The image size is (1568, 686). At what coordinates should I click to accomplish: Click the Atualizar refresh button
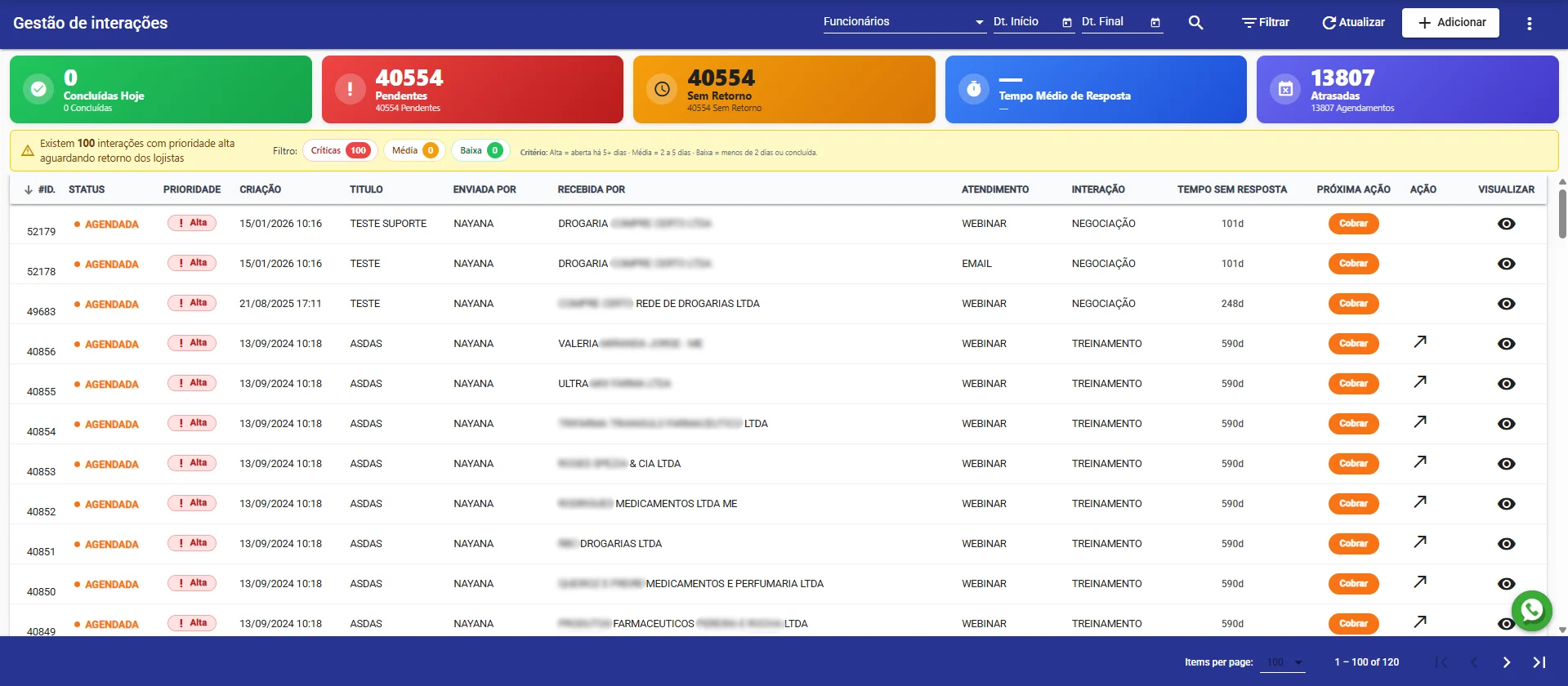pos(1354,22)
